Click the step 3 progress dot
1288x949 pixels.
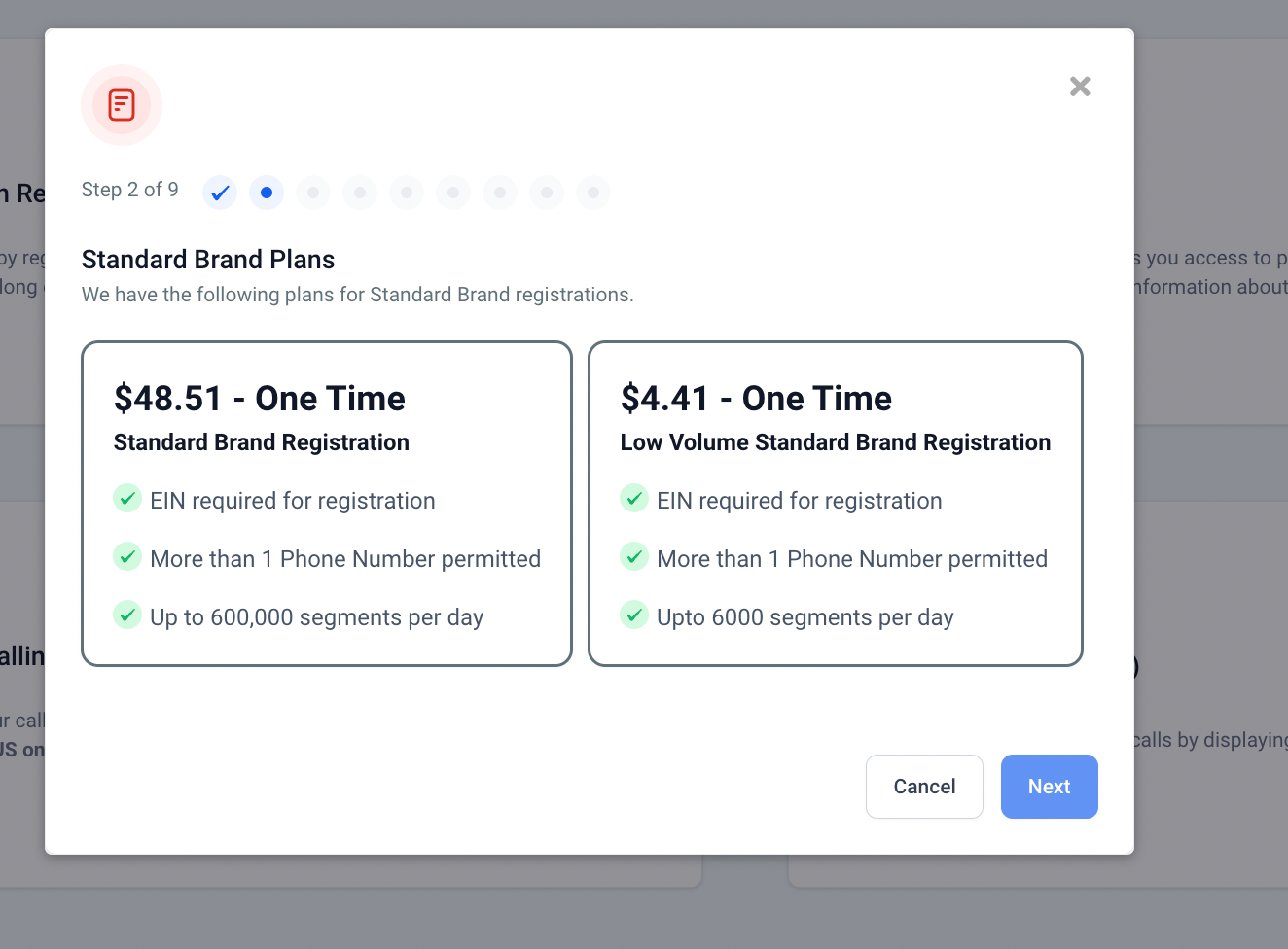tap(313, 193)
